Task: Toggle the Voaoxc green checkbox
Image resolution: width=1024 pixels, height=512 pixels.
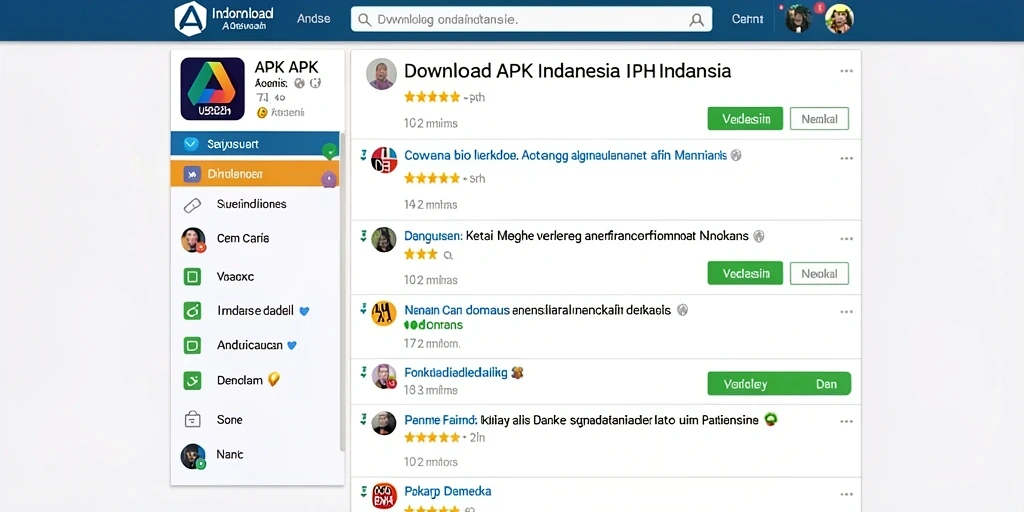Action: 192,277
